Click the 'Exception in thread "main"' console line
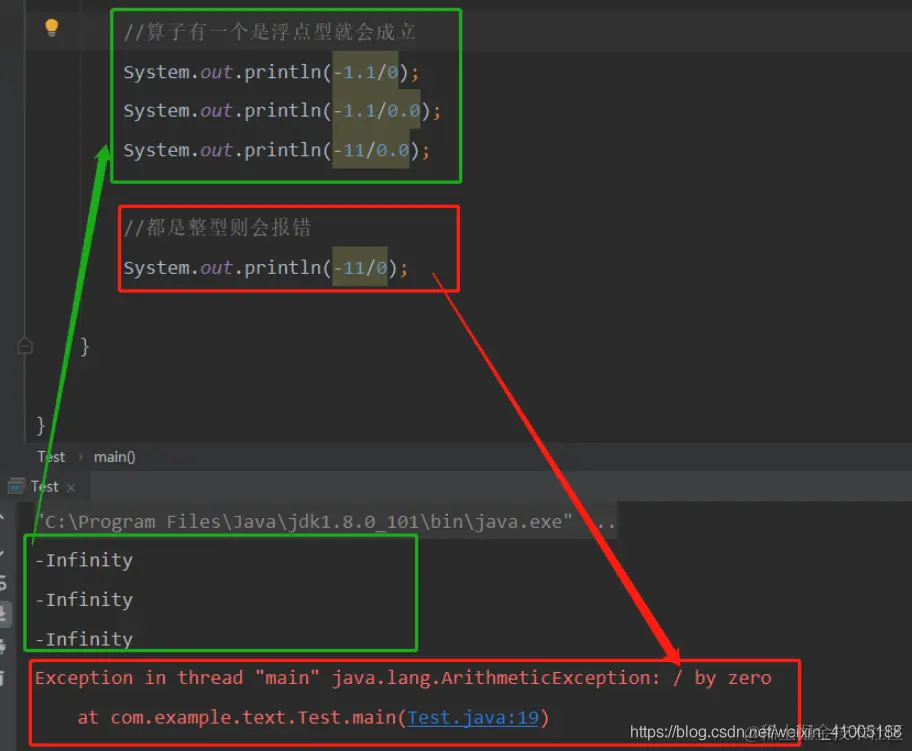912x751 pixels. (x=403, y=678)
